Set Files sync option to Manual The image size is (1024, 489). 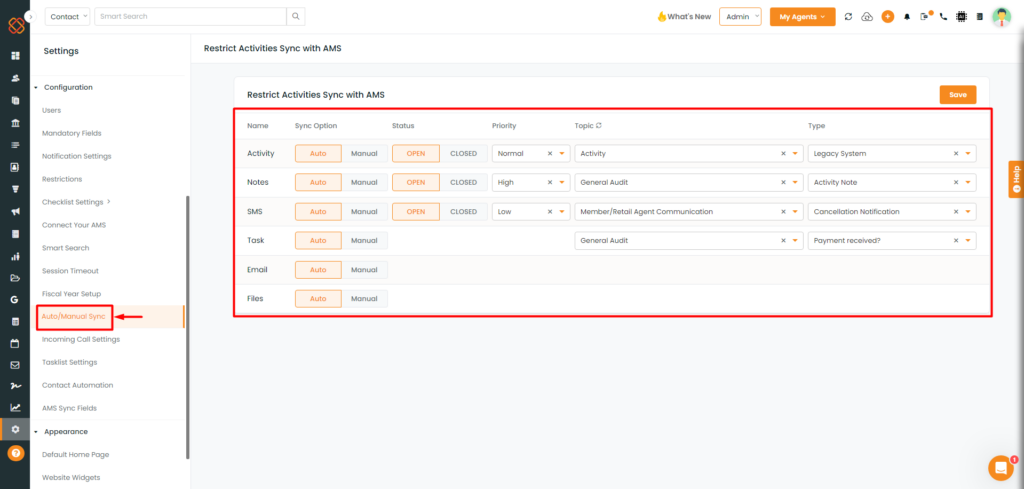[x=364, y=298]
